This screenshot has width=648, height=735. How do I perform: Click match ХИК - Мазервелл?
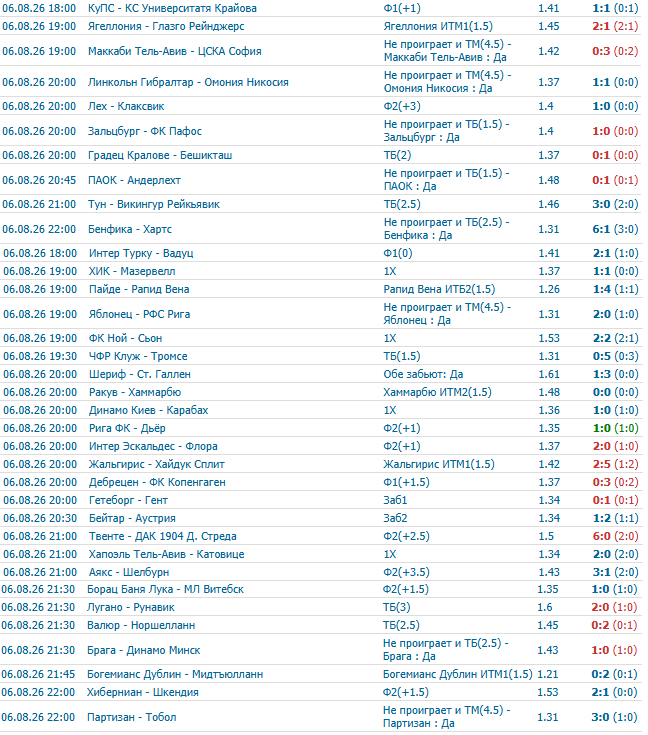click(132, 271)
